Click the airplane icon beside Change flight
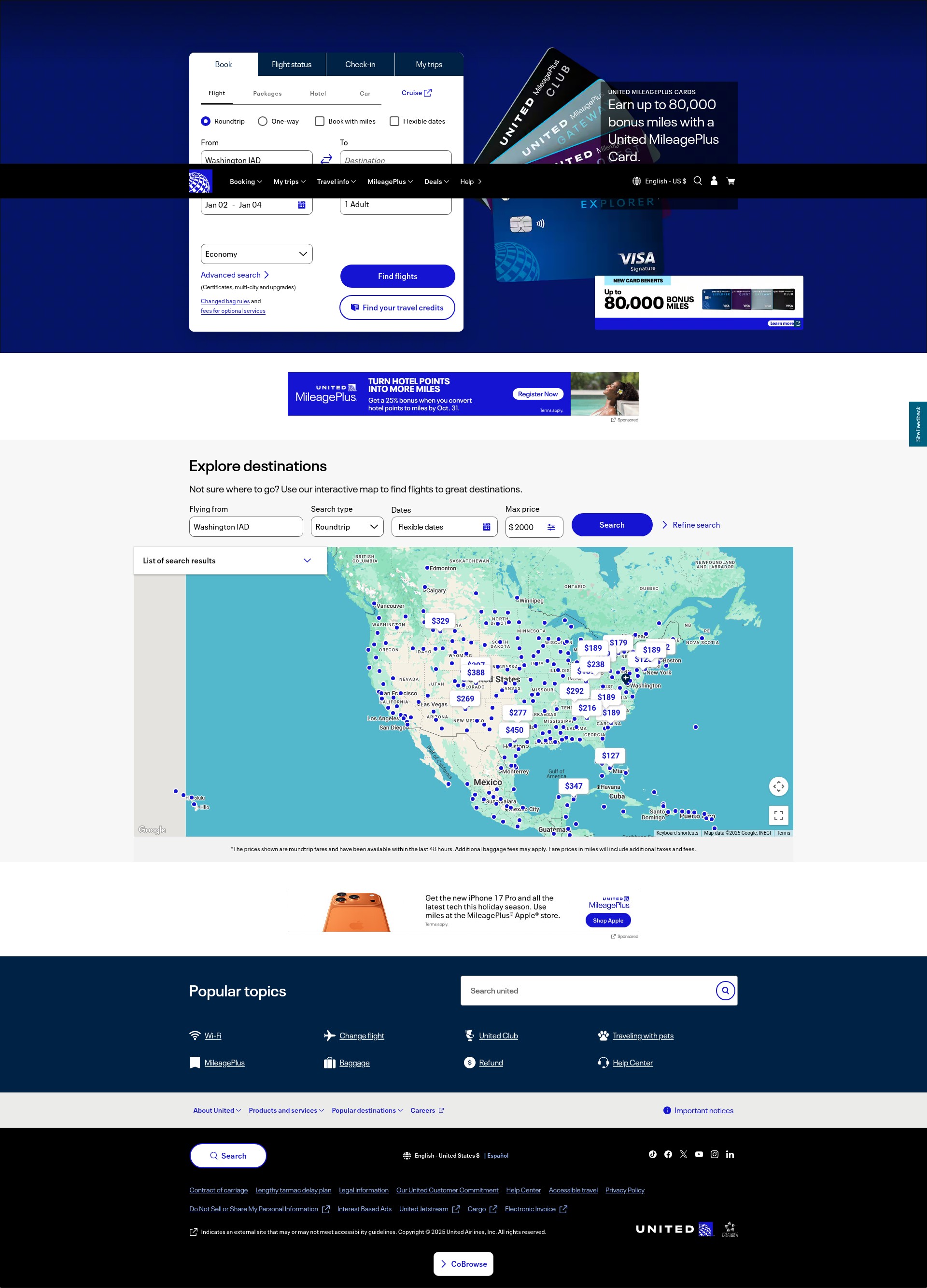This screenshot has height=1288, width=927. [x=329, y=1036]
